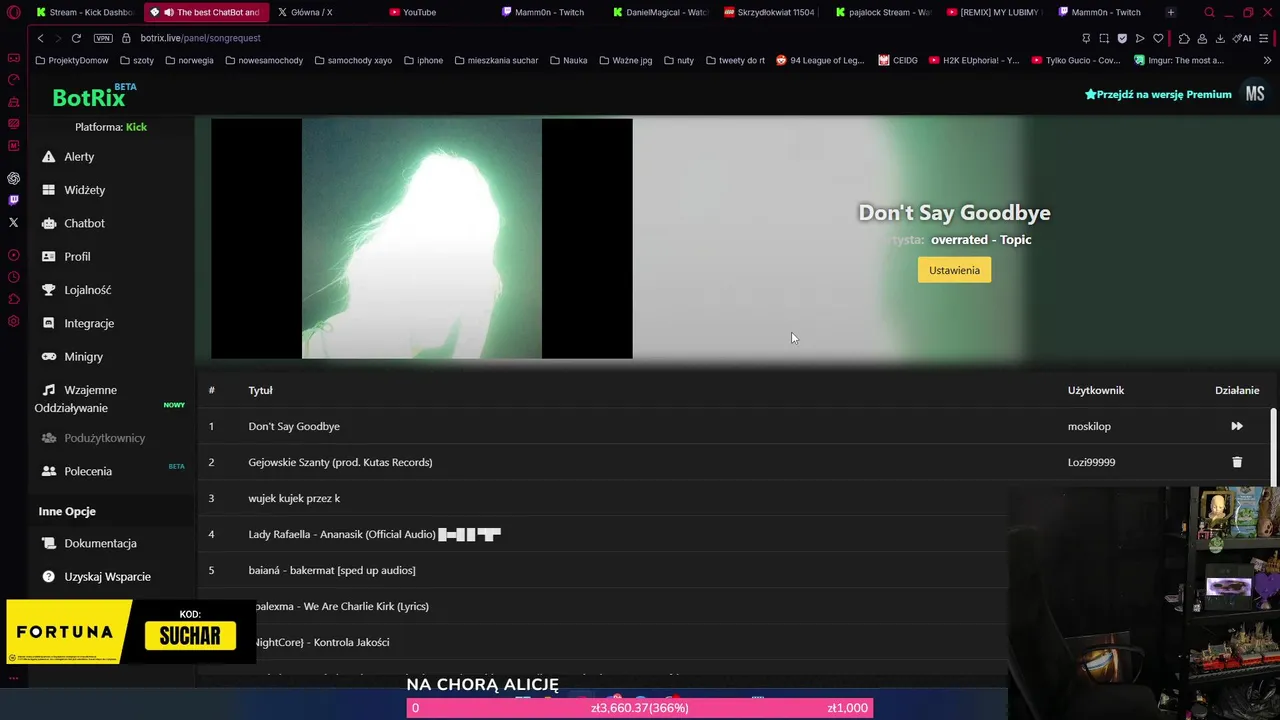Click Tytuł column header
The height and width of the screenshot is (720, 1280).
coord(260,390)
